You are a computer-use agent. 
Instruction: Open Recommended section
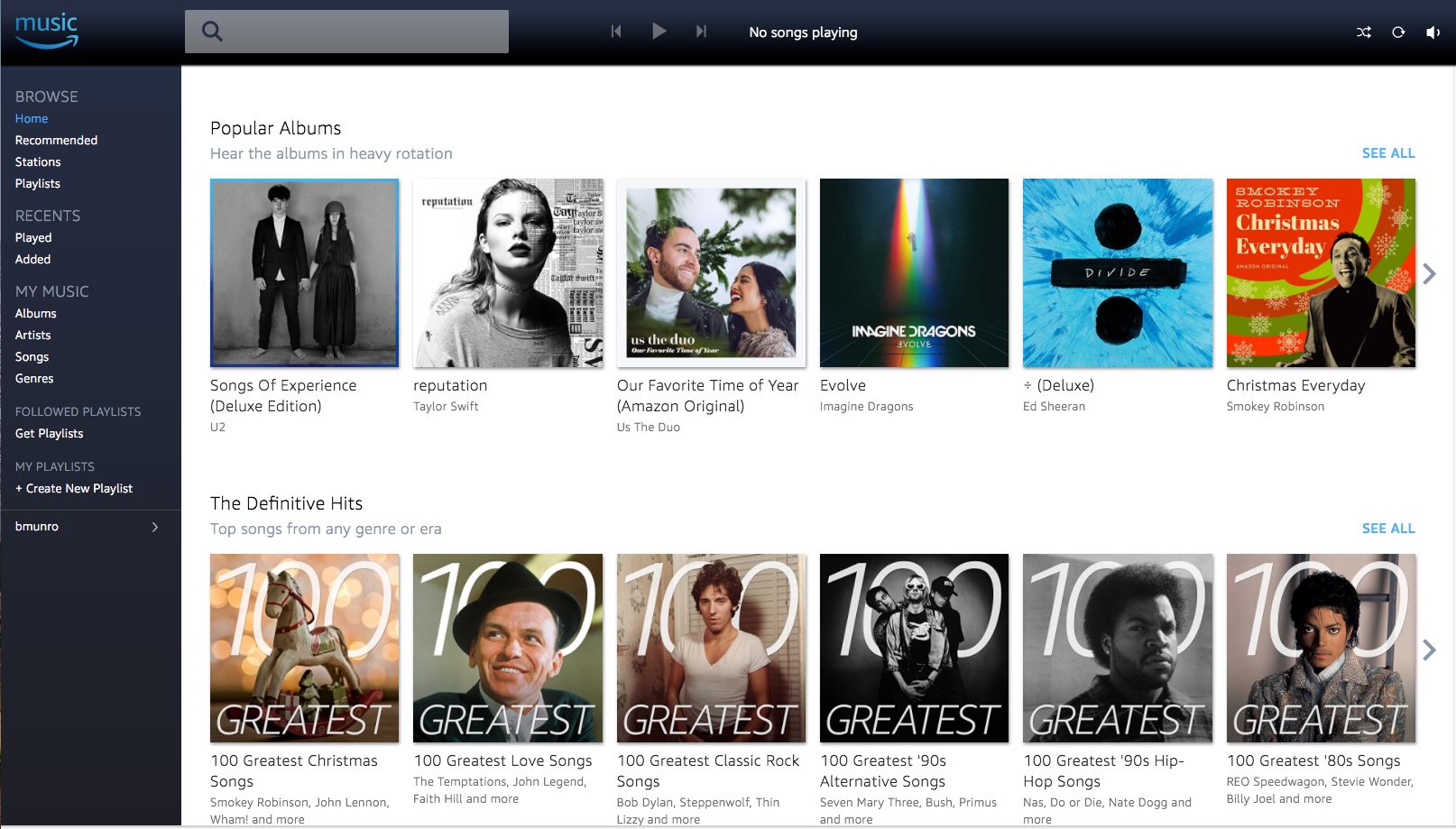[x=56, y=140]
